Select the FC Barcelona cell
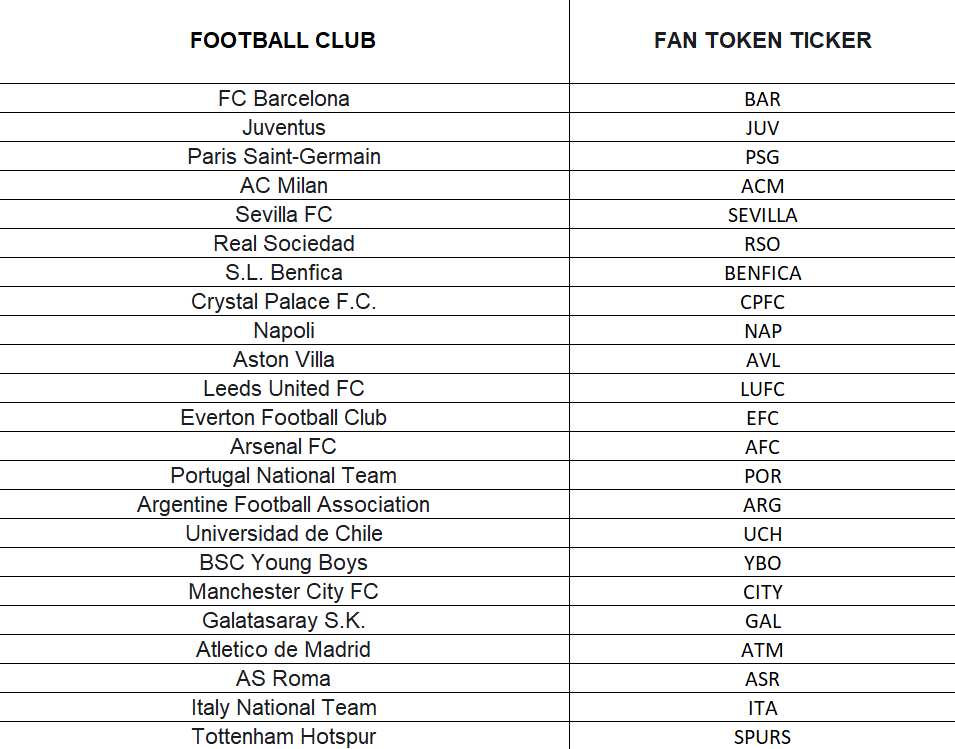 pos(283,99)
